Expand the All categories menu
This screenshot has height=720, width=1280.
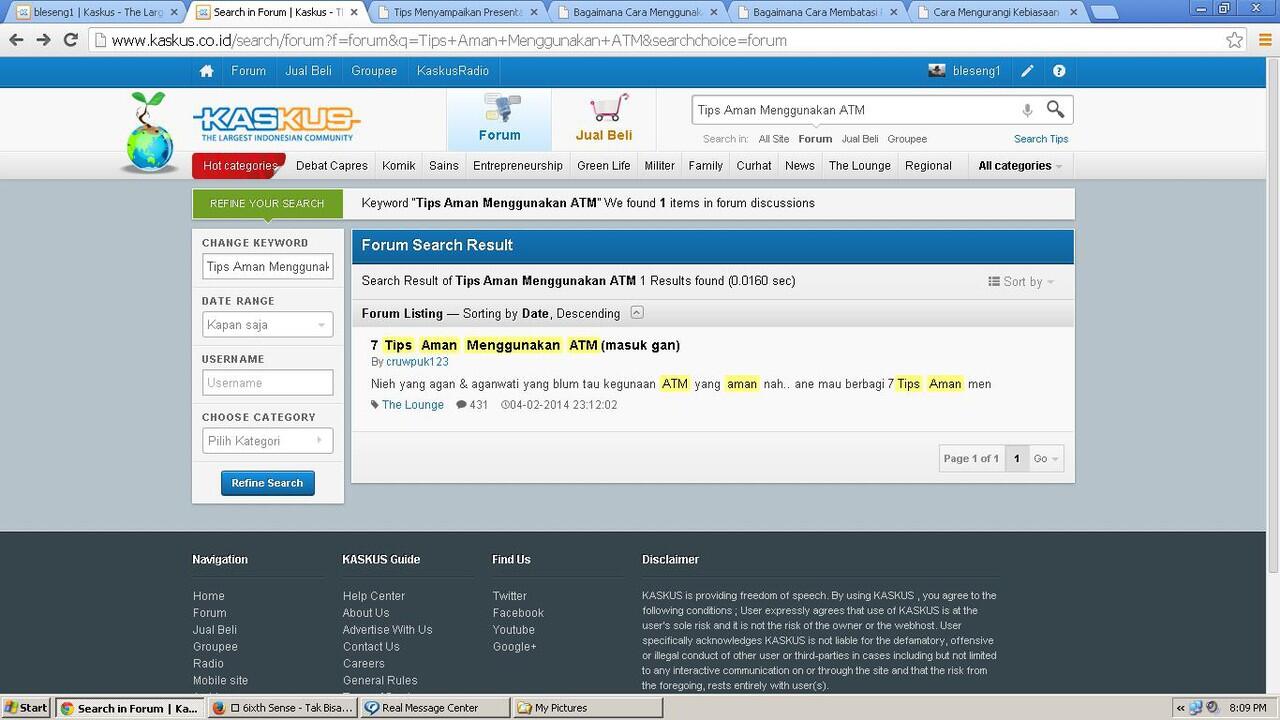[1019, 166]
